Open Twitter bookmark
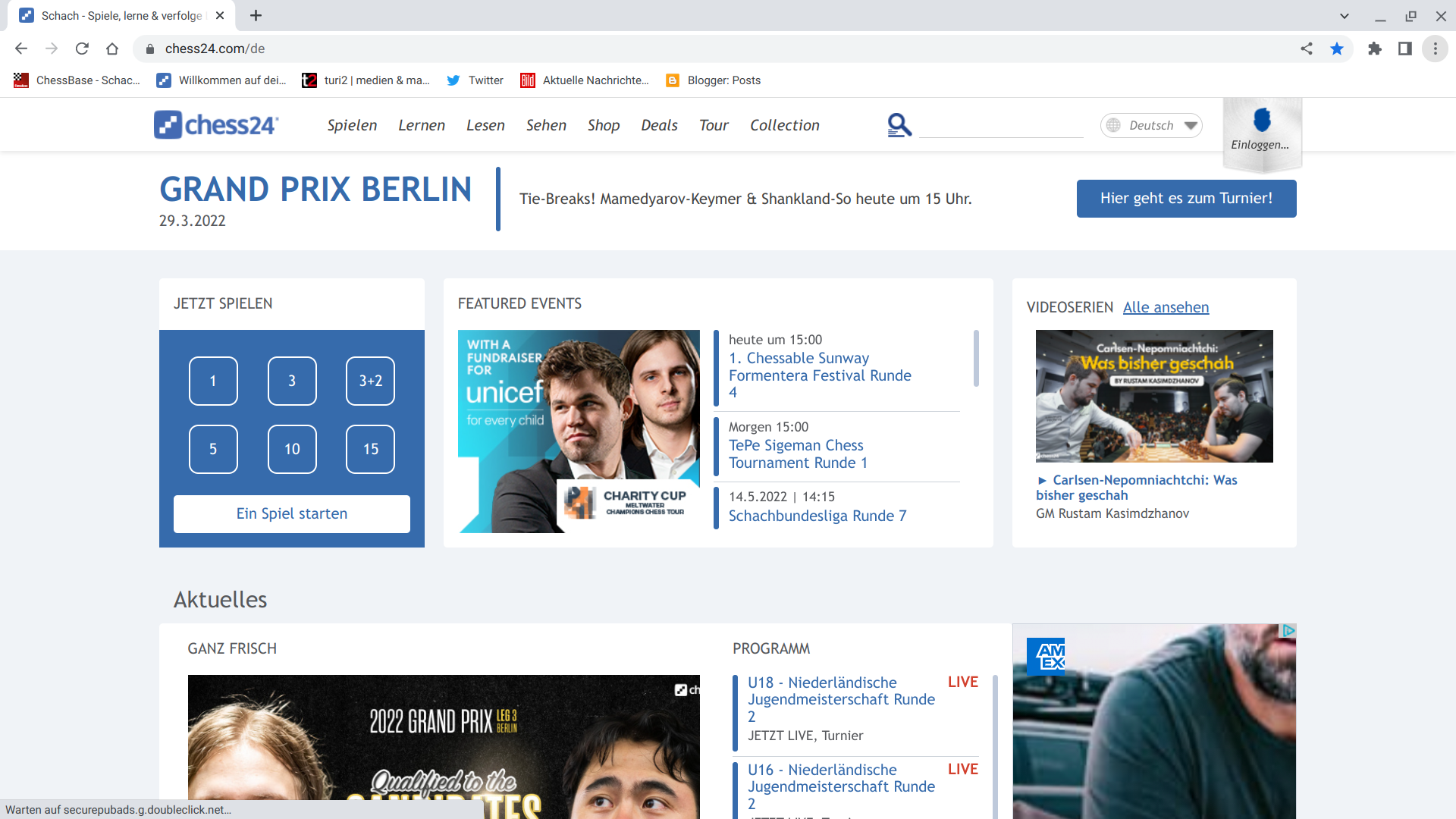1456x819 pixels. pos(475,80)
